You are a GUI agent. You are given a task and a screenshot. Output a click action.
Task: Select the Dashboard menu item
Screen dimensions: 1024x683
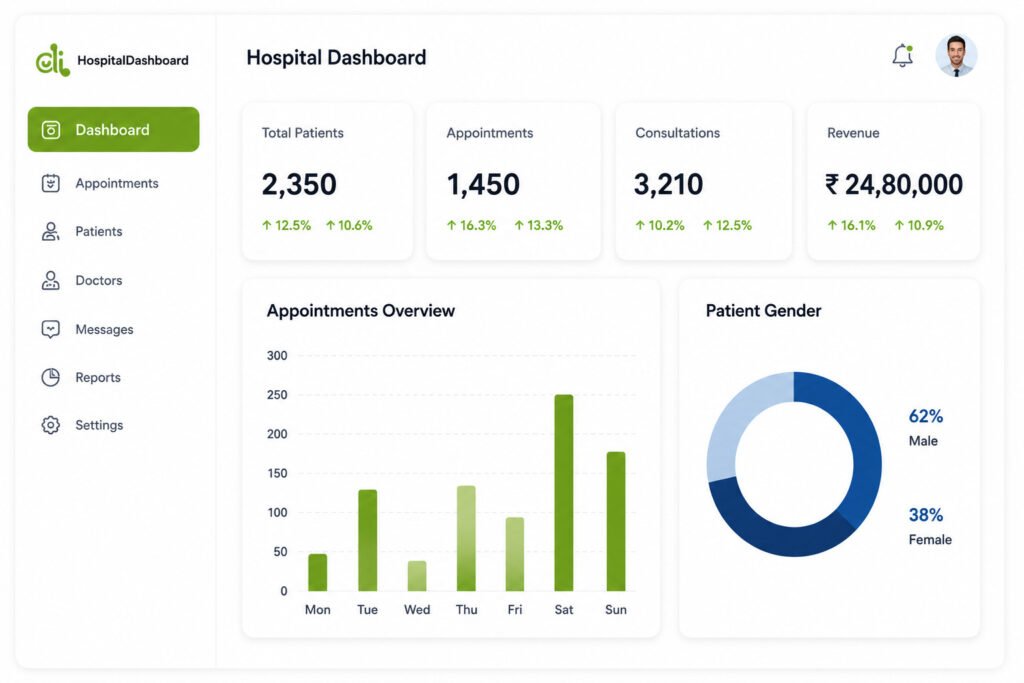(x=114, y=129)
